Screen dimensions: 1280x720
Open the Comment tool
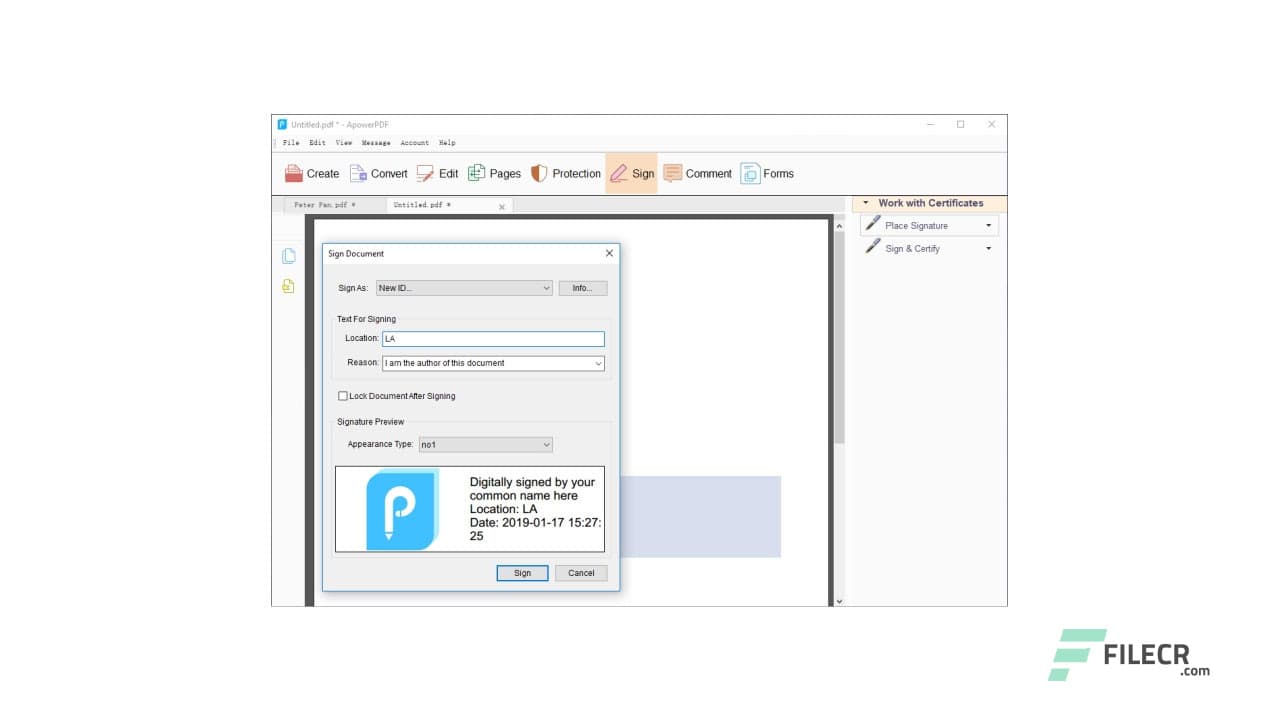coord(674,173)
